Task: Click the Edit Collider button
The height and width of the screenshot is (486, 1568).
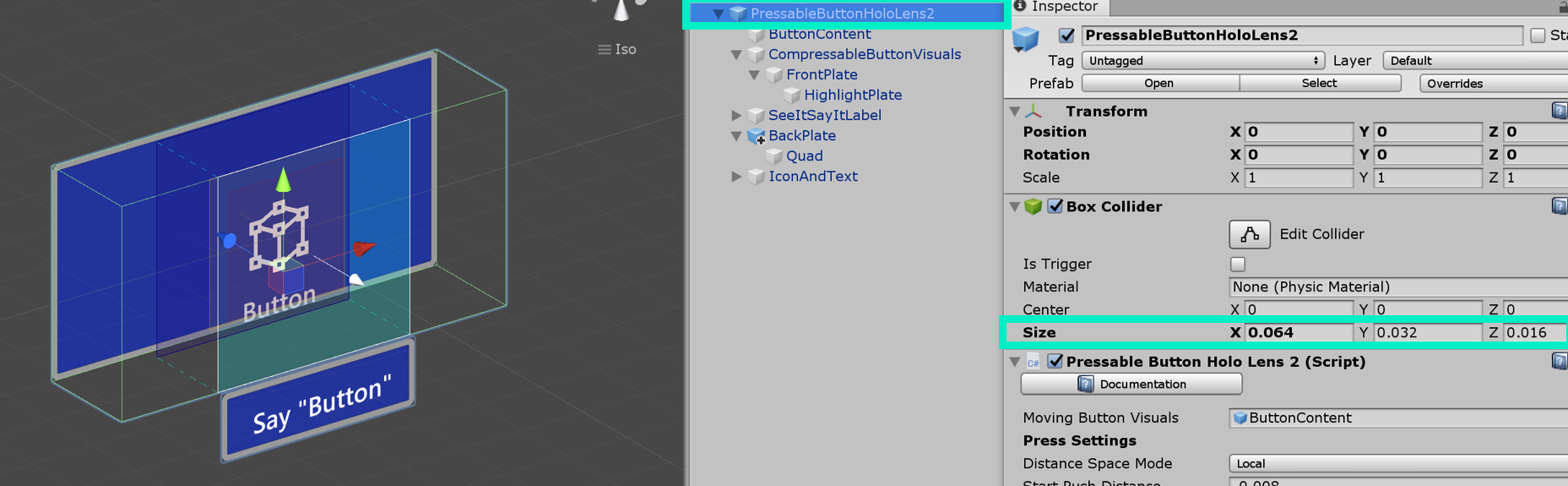Action: click(1250, 234)
